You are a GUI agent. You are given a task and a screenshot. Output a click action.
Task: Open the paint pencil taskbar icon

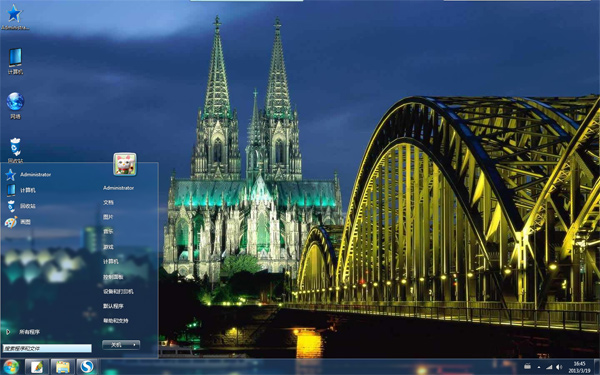tap(37, 367)
